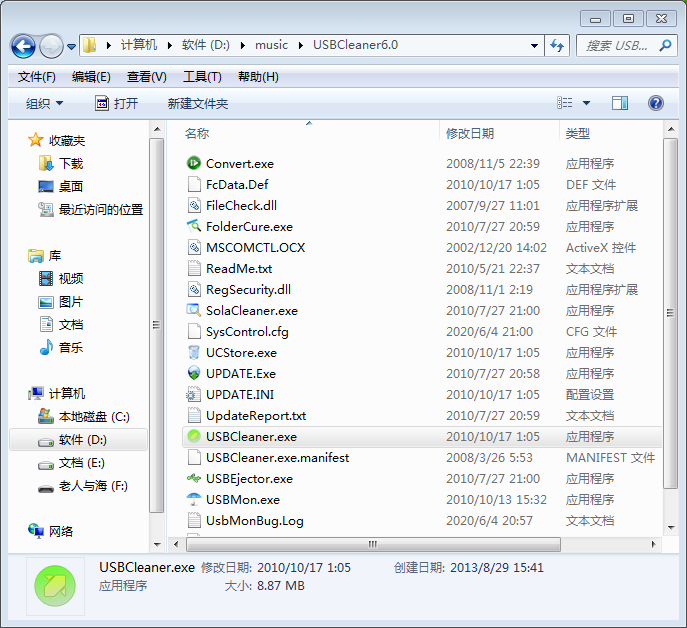
Task: Click the ReadMe.txt document icon
Action: pyautogui.click(x=194, y=269)
